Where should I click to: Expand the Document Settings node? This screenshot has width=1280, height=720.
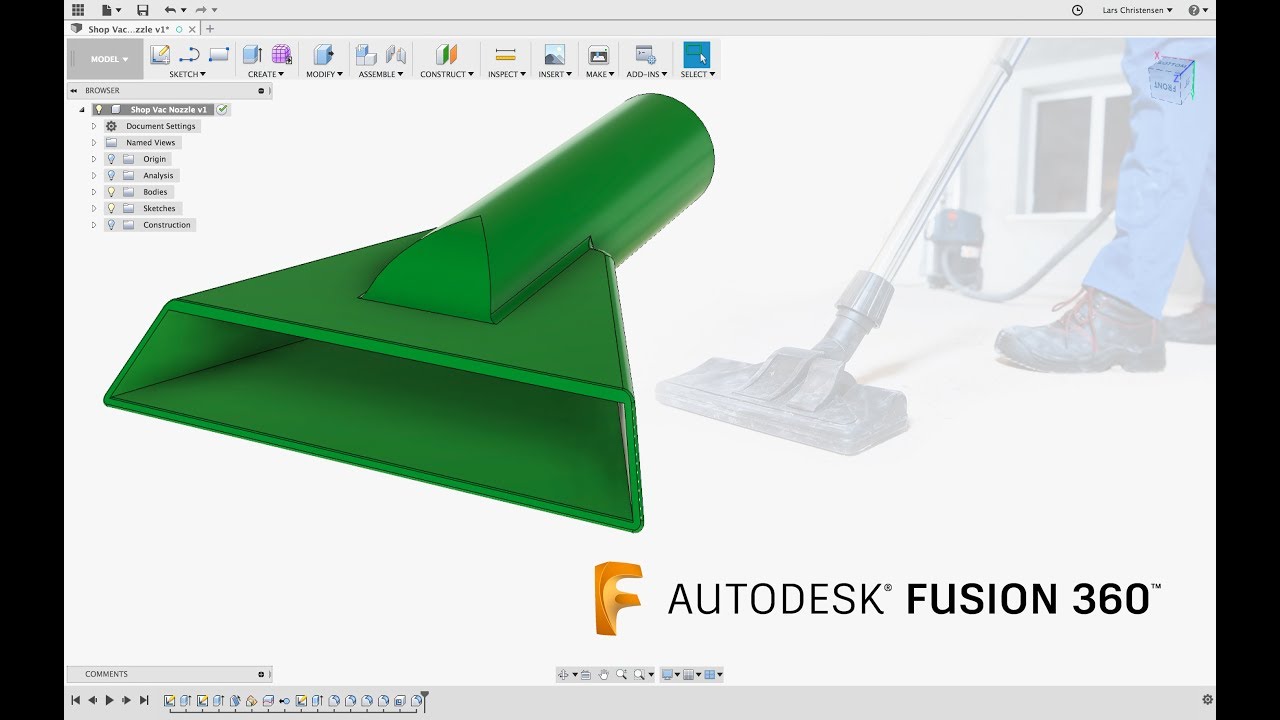pos(94,126)
